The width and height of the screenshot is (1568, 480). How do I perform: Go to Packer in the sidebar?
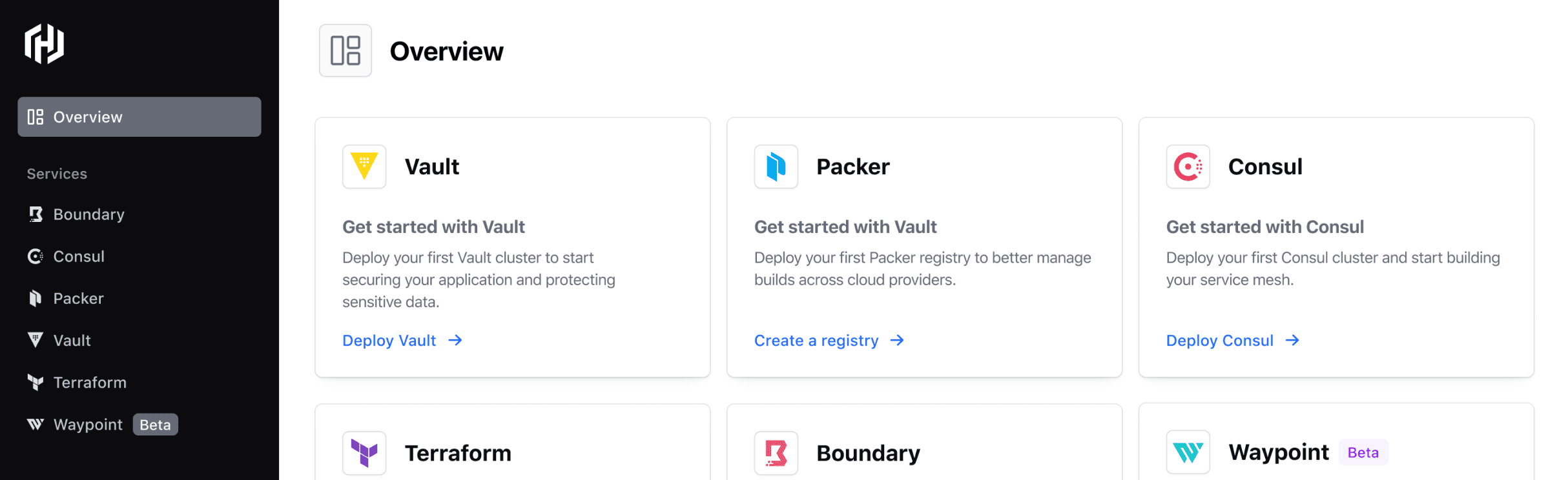click(x=78, y=298)
